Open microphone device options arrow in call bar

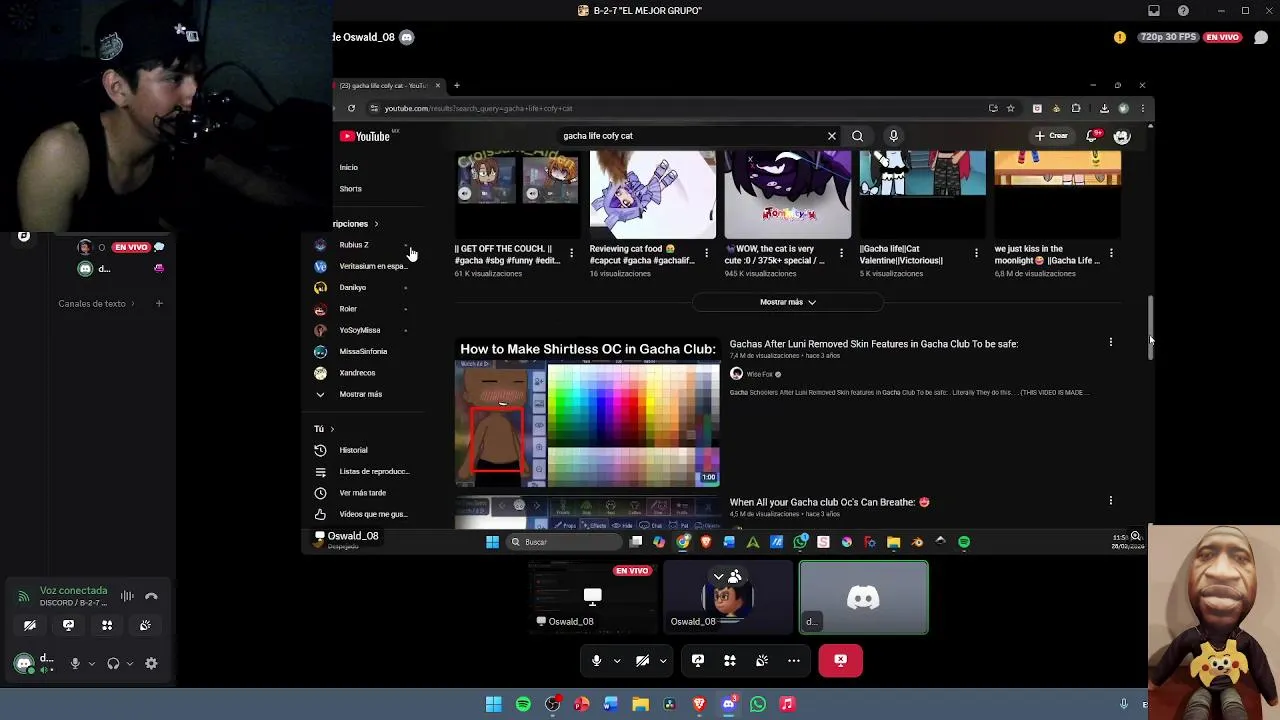pos(617,661)
